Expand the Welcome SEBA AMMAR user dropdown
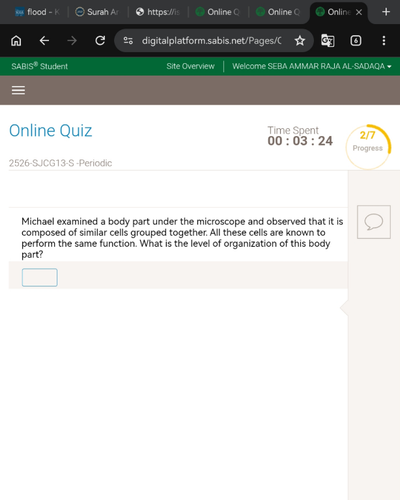Screen dimensions: 400x500 [x=312, y=66]
